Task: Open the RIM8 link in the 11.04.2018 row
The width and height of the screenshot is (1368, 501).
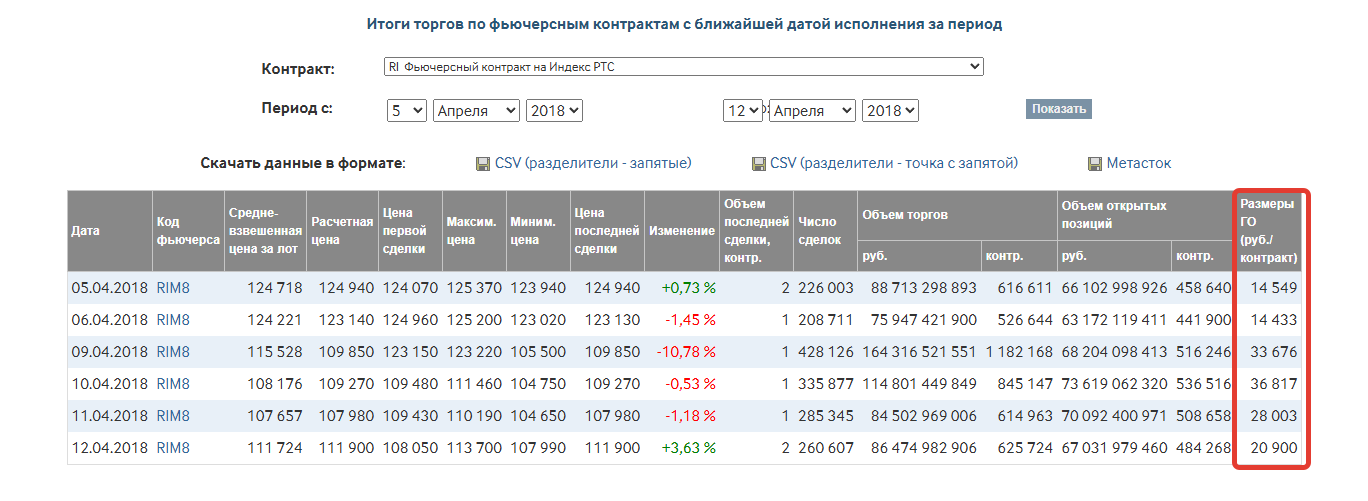Action: 173,416
